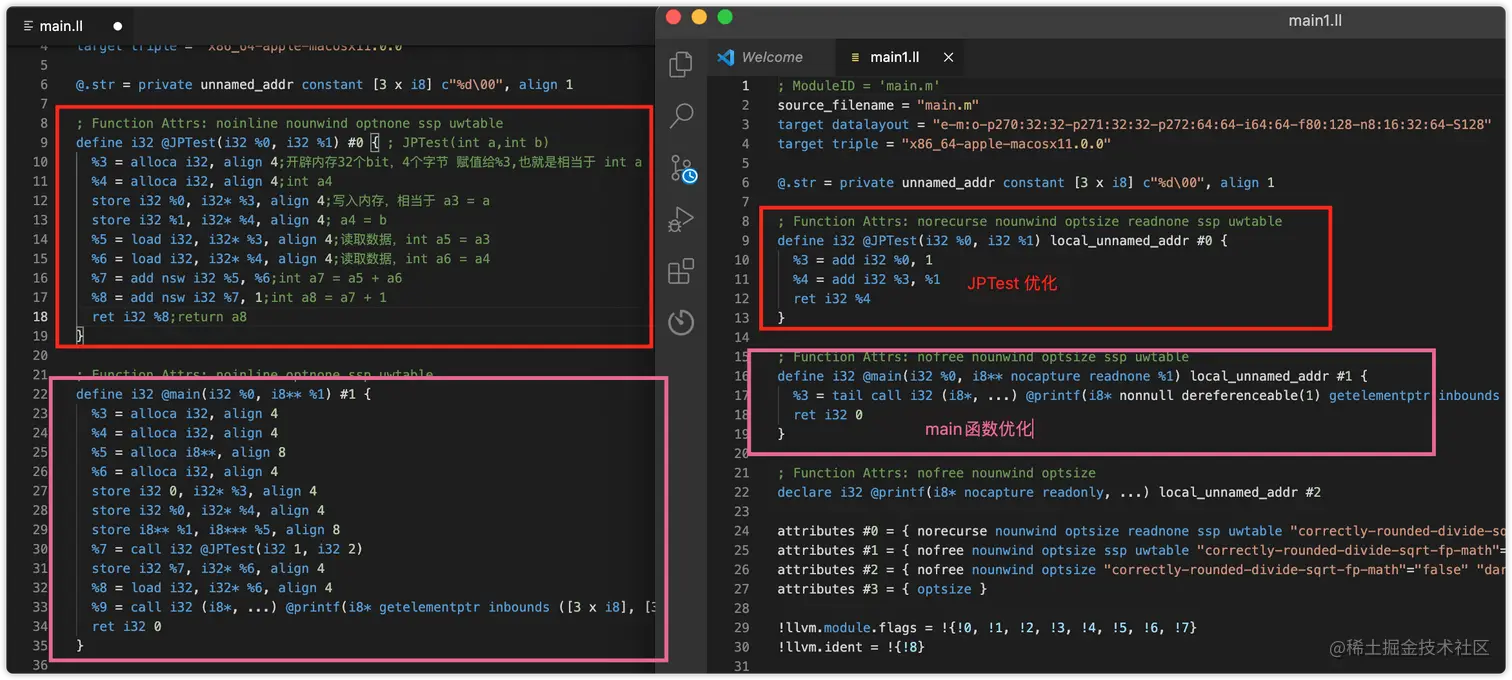Image resolution: width=1512 pixels, height=680 pixels.
Task: Click the "%7 = call i32 @JPTest" line
Action: click(x=227, y=549)
